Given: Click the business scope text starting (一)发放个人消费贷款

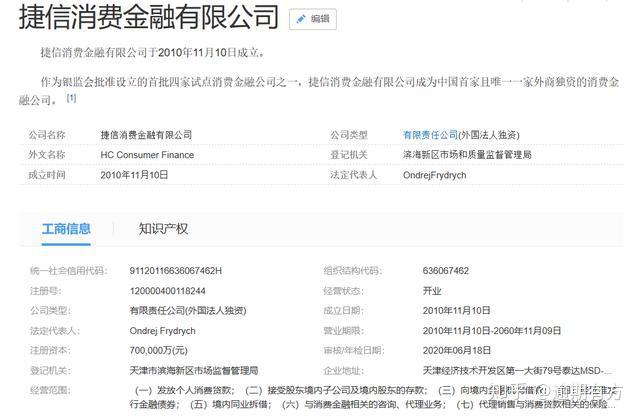Looking at the screenshot, I should pos(373,397).
